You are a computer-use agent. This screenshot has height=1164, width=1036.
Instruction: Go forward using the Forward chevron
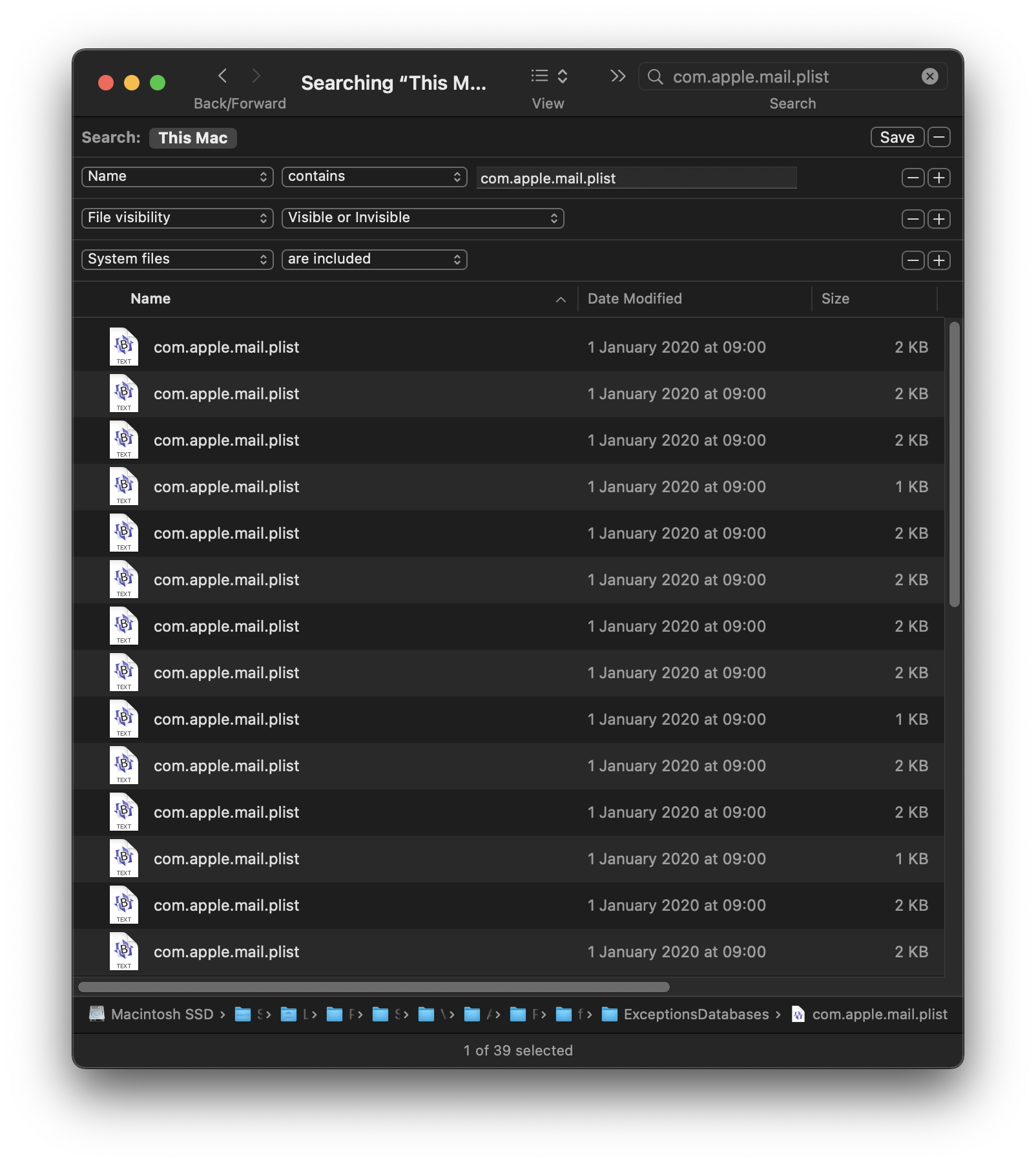[256, 76]
